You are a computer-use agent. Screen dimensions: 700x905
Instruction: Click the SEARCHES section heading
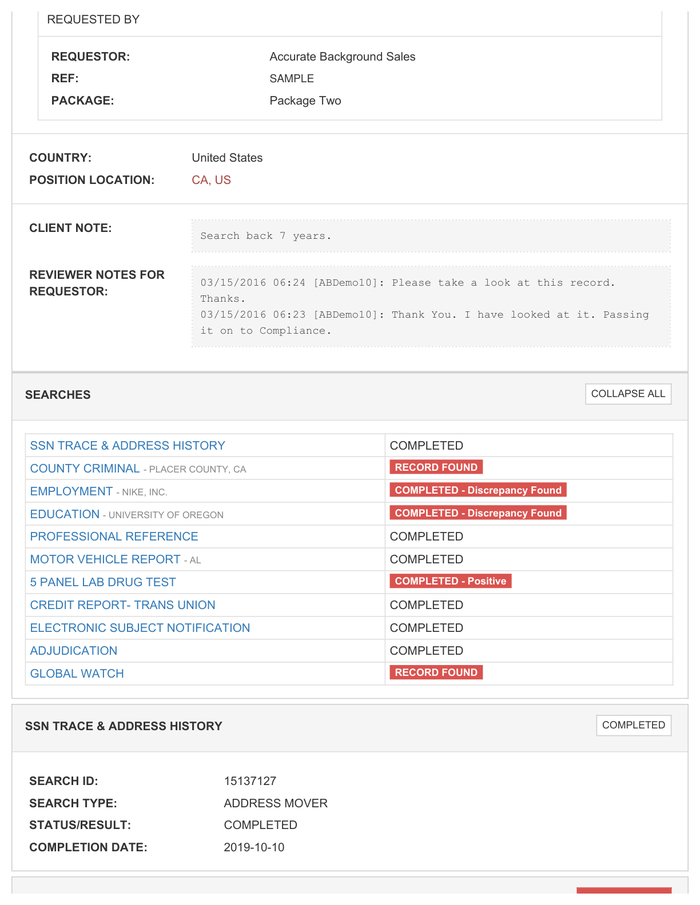[58, 395]
